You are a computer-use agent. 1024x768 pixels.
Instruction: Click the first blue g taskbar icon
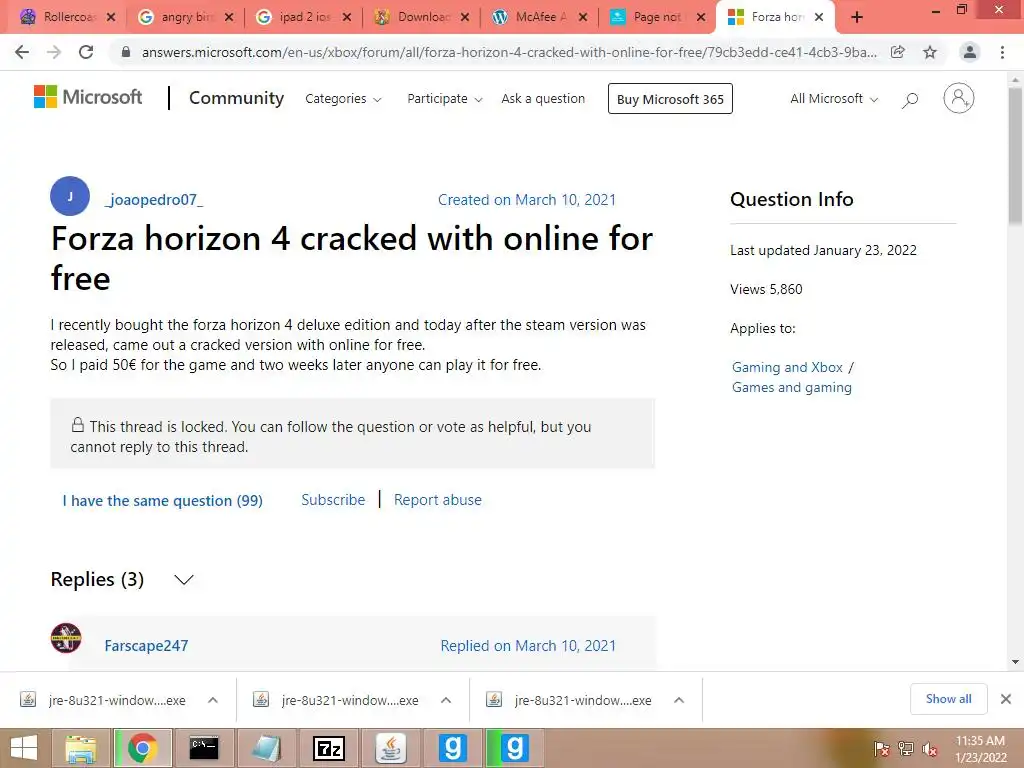(x=453, y=748)
